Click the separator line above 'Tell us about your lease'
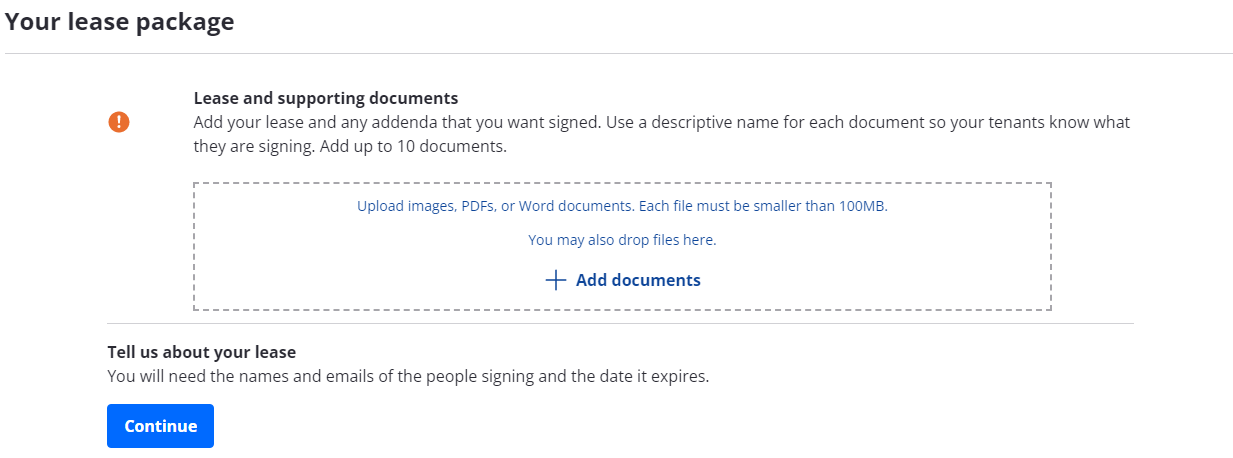This screenshot has height=458, width=1233. [x=620, y=323]
